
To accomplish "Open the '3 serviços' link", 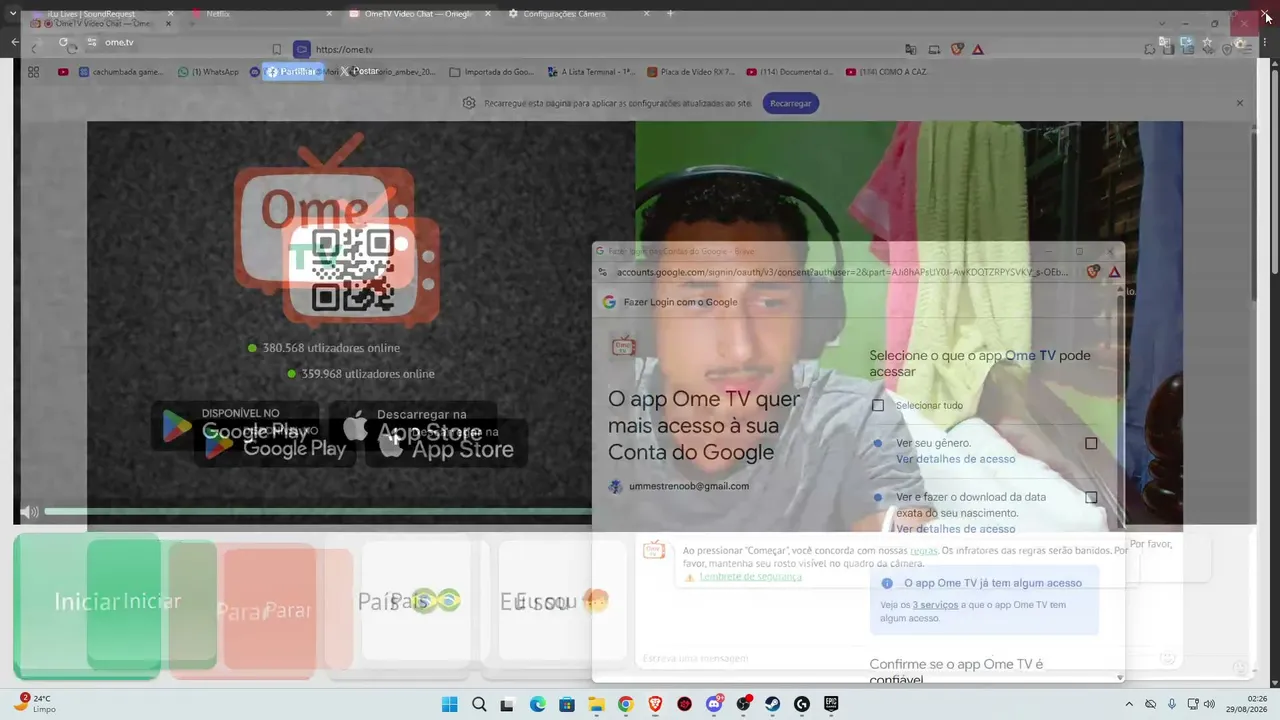I will point(935,605).
